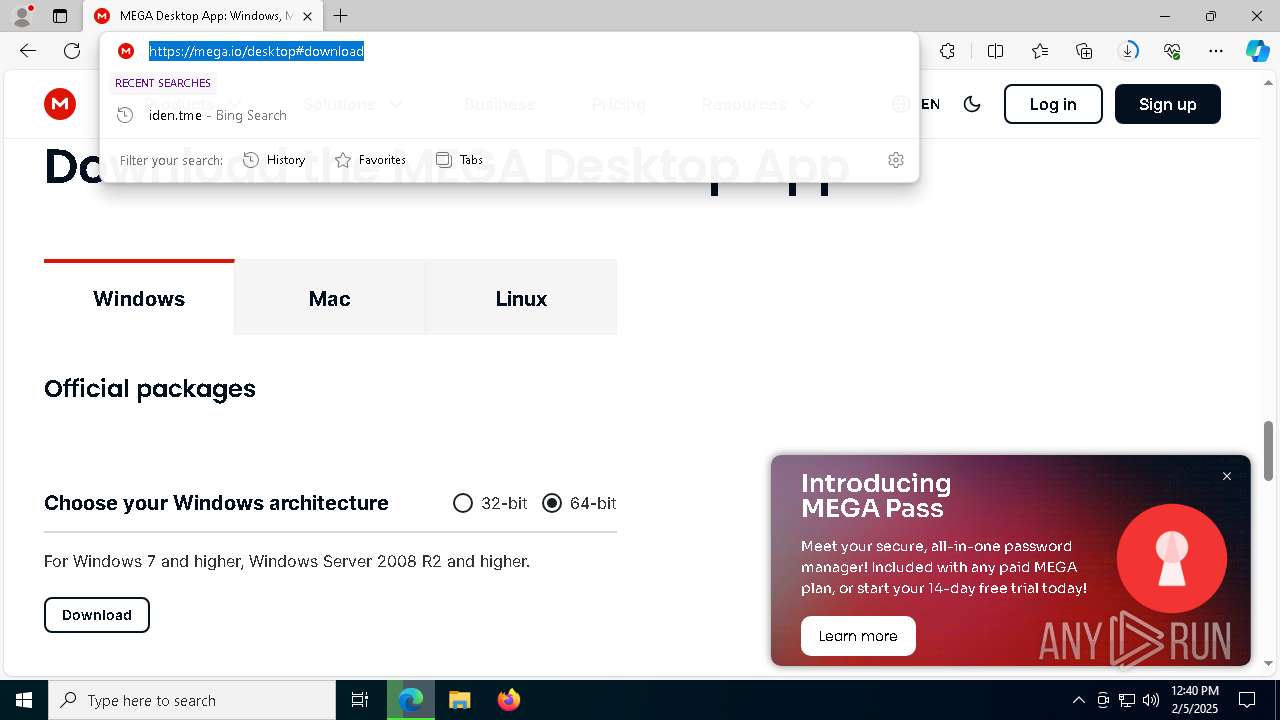Click the Log in button
Screen dimensions: 1280x720
[1053, 104]
